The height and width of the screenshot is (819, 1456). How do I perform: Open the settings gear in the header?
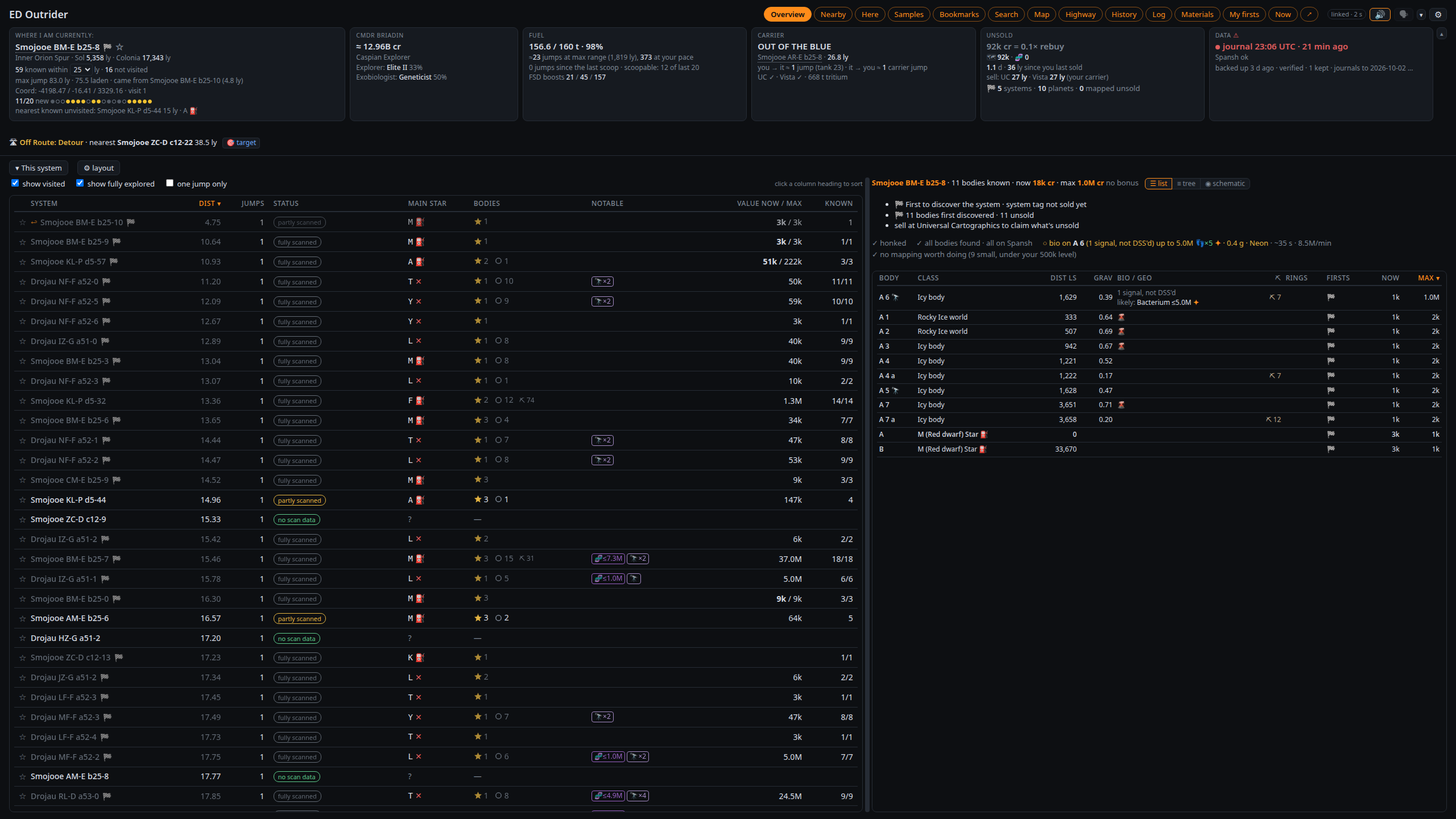tap(1438, 15)
